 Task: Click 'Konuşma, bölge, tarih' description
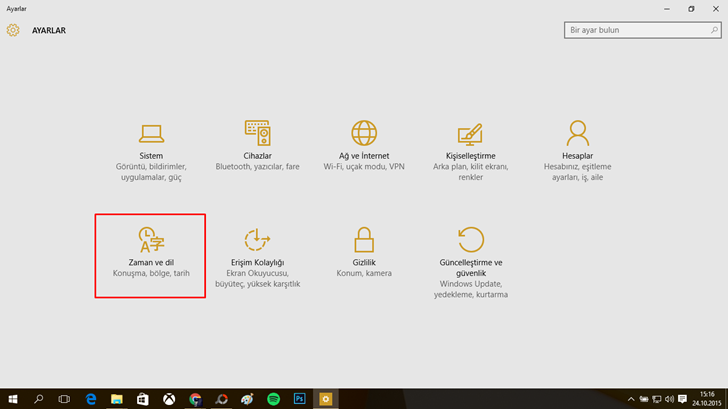(x=151, y=273)
